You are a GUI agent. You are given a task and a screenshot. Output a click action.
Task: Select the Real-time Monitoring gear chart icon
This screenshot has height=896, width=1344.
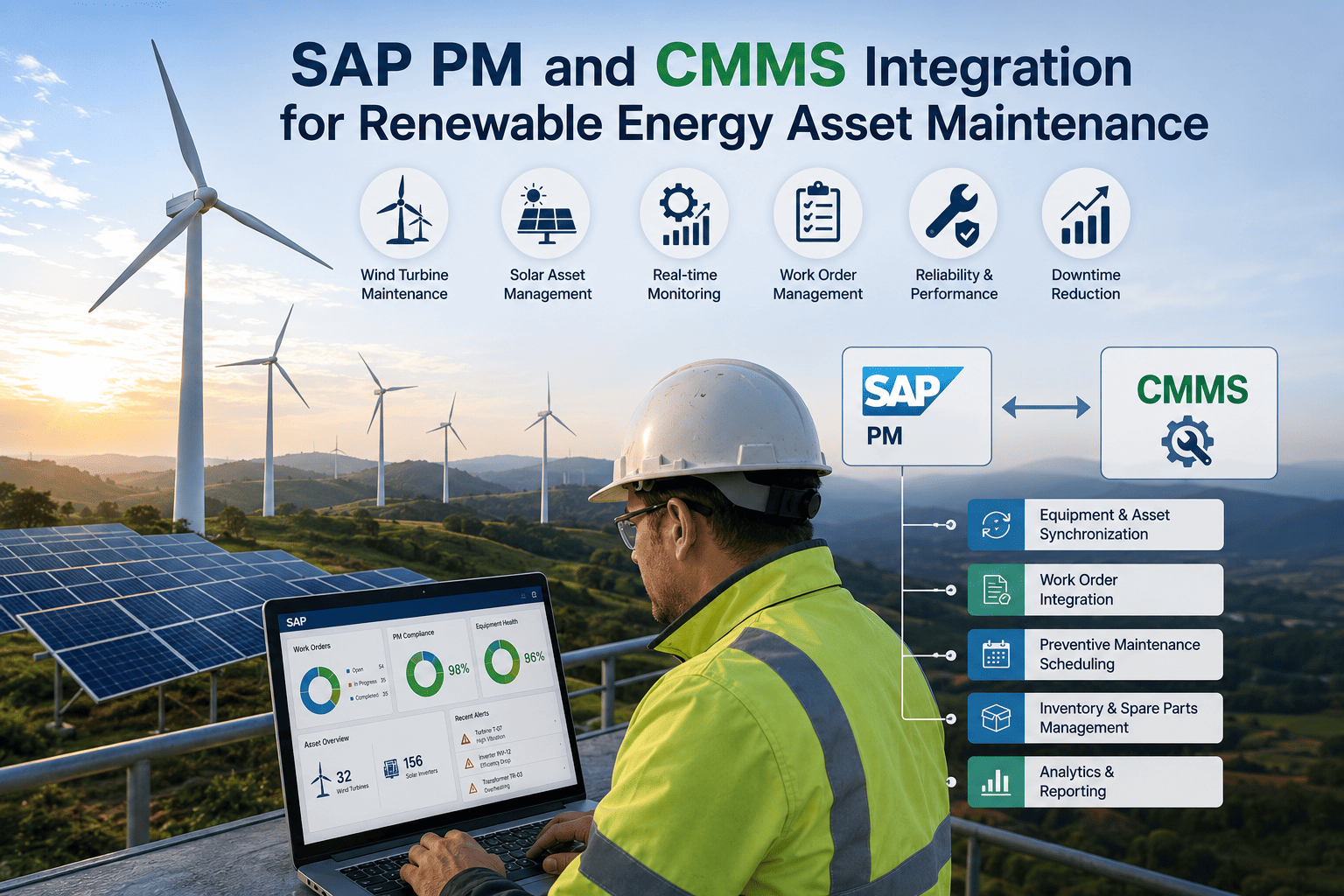coord(684,213)
